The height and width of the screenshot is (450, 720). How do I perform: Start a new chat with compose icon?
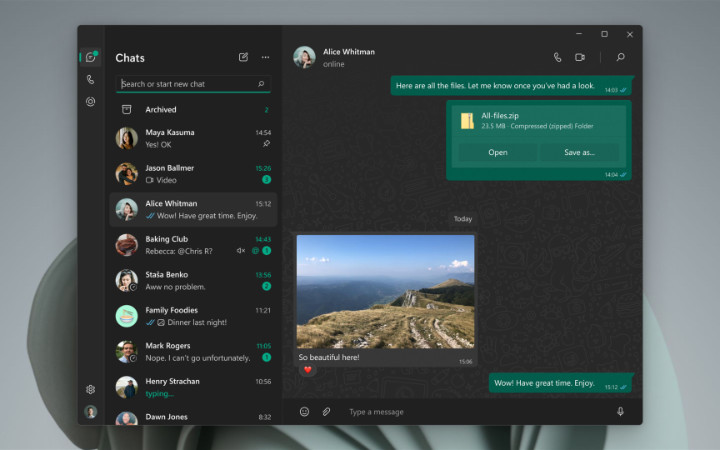point(243,57)
